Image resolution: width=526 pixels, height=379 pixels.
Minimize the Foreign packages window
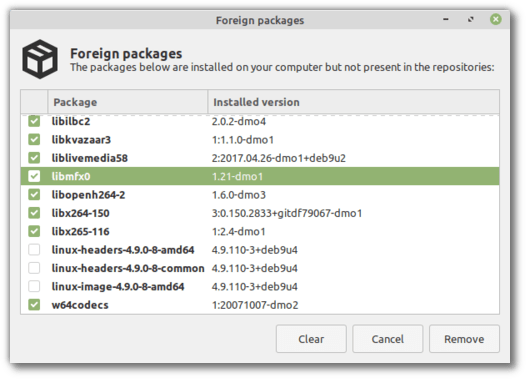point(446,19)
